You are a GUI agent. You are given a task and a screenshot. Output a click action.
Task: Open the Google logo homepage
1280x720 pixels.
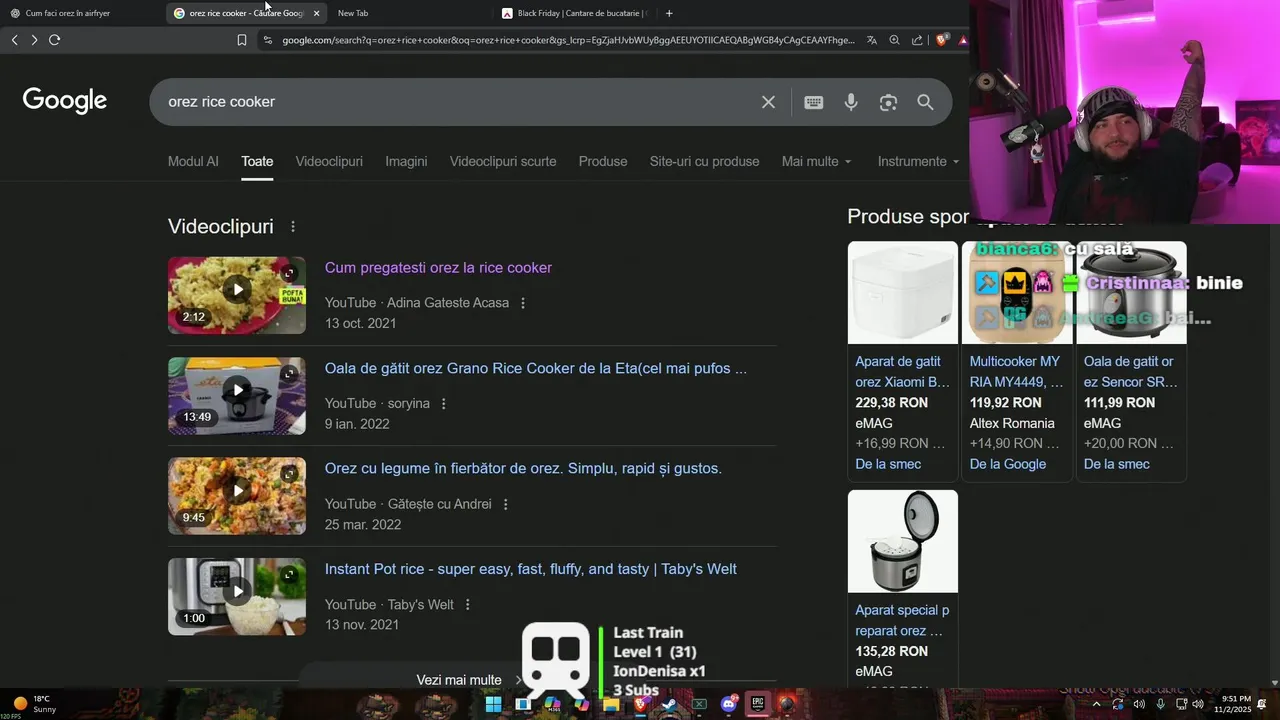pos(65,101)
